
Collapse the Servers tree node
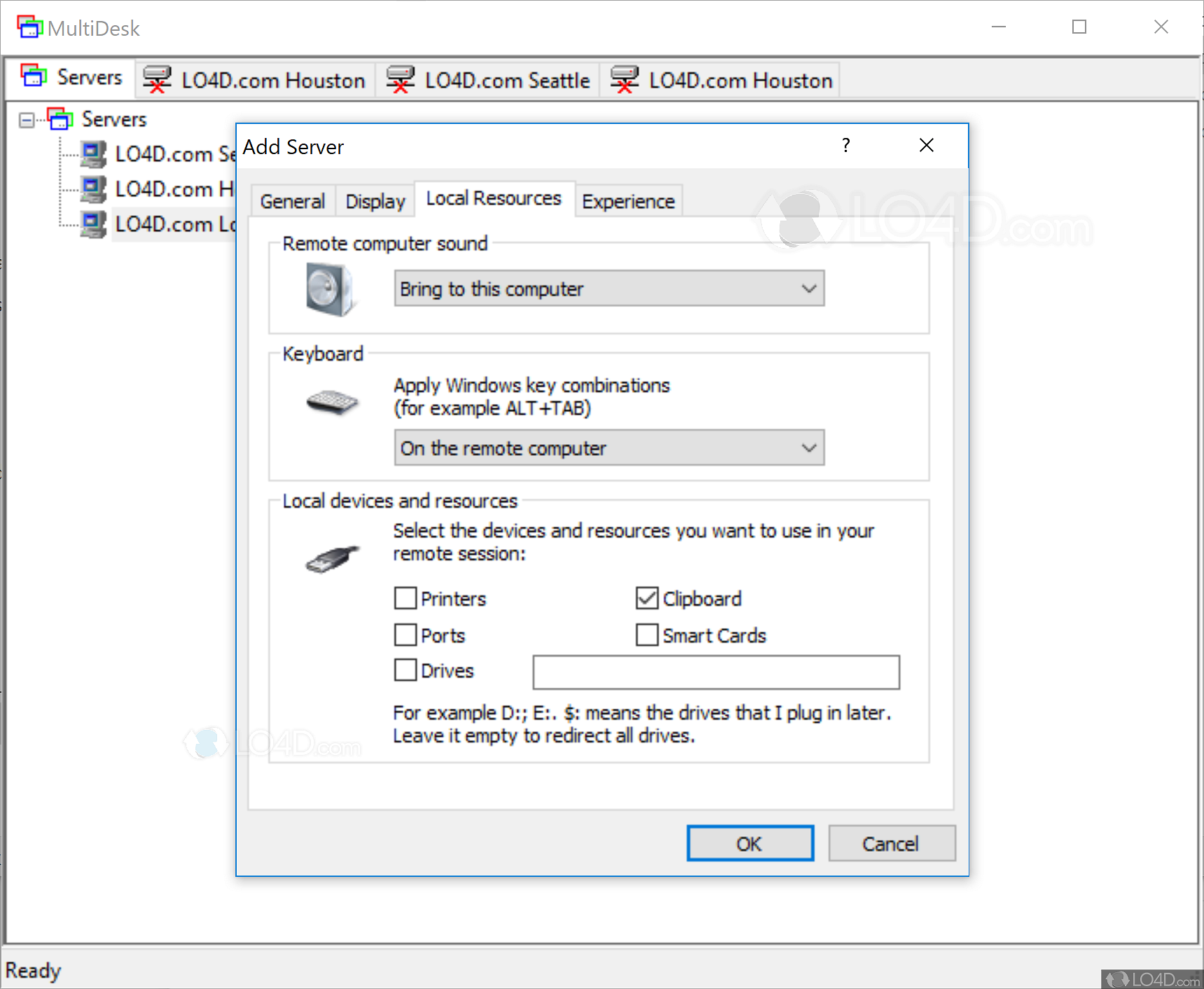tap(25, 119)
